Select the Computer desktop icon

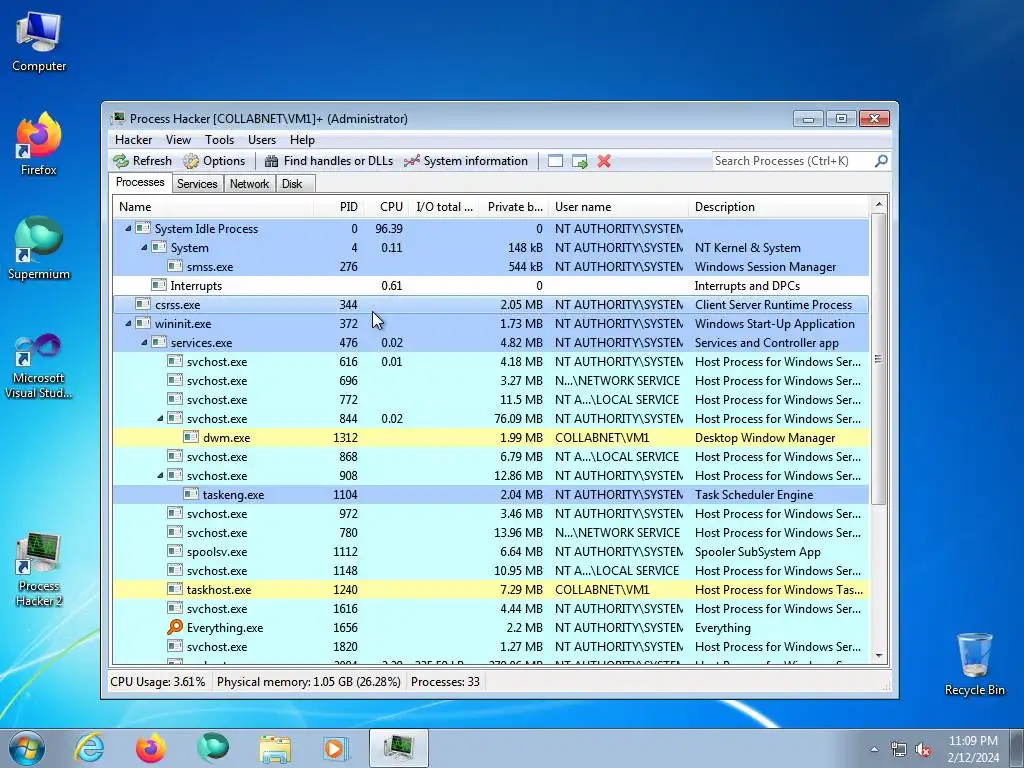coord(39,40)
